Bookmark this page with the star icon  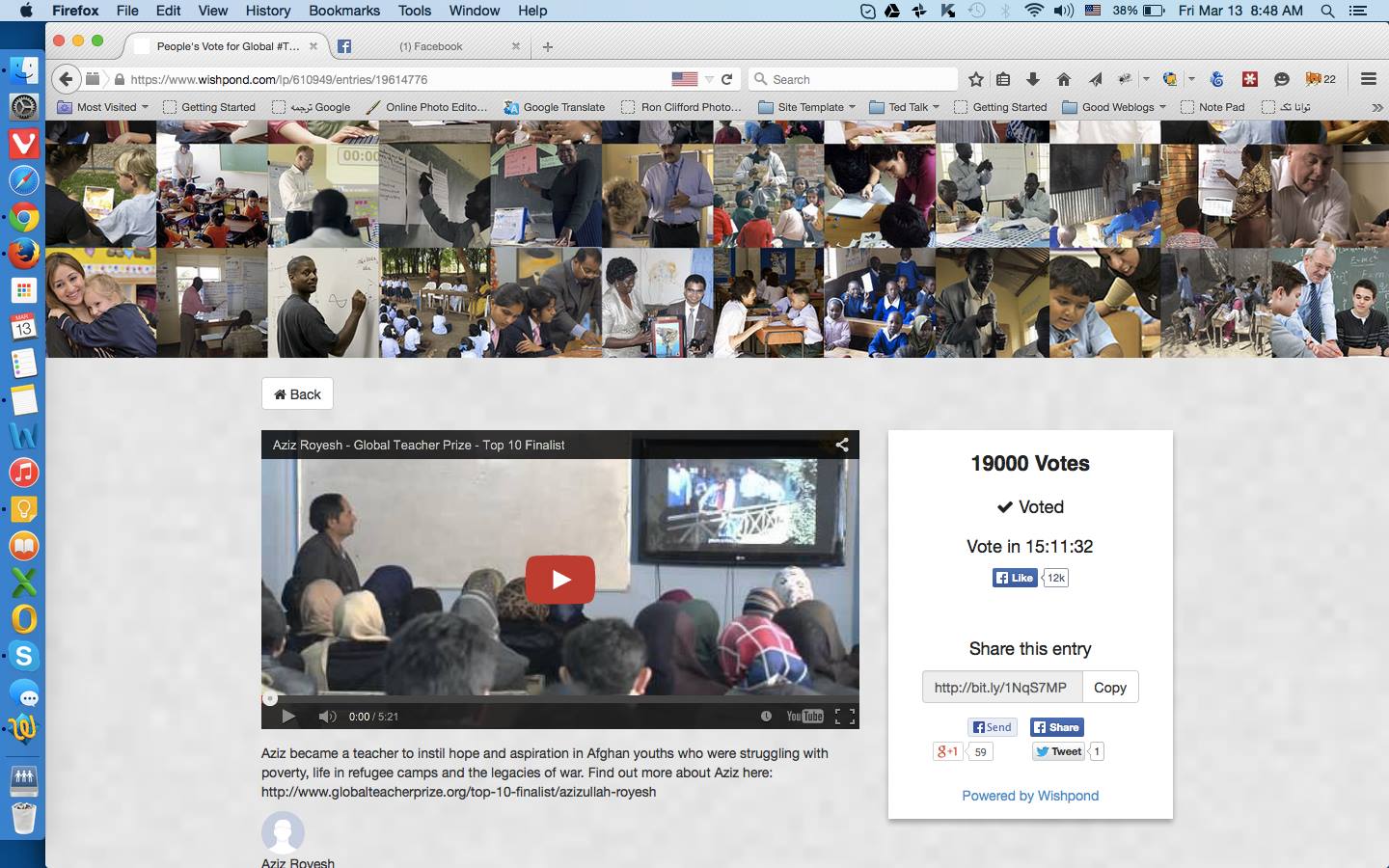[x=976, y=79]
